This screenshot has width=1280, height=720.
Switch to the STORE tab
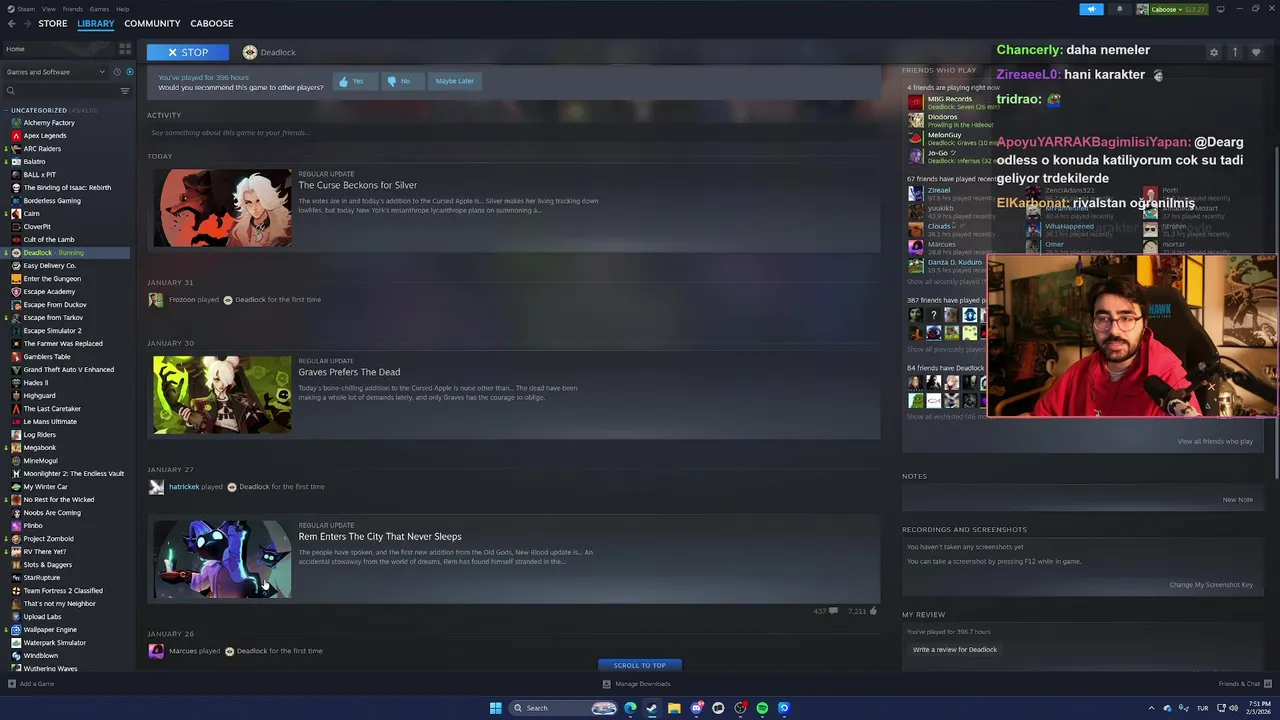(x=53, y=24)
